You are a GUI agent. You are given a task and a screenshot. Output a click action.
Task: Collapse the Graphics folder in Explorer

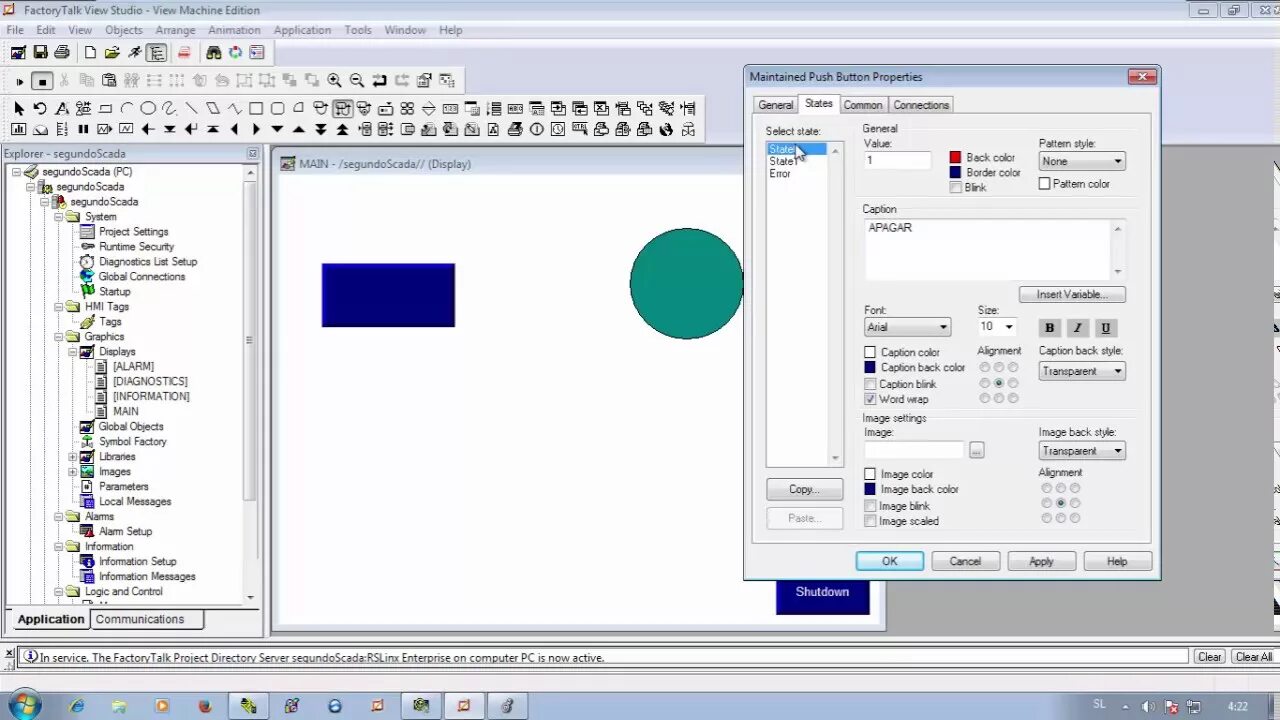point(59,337)
